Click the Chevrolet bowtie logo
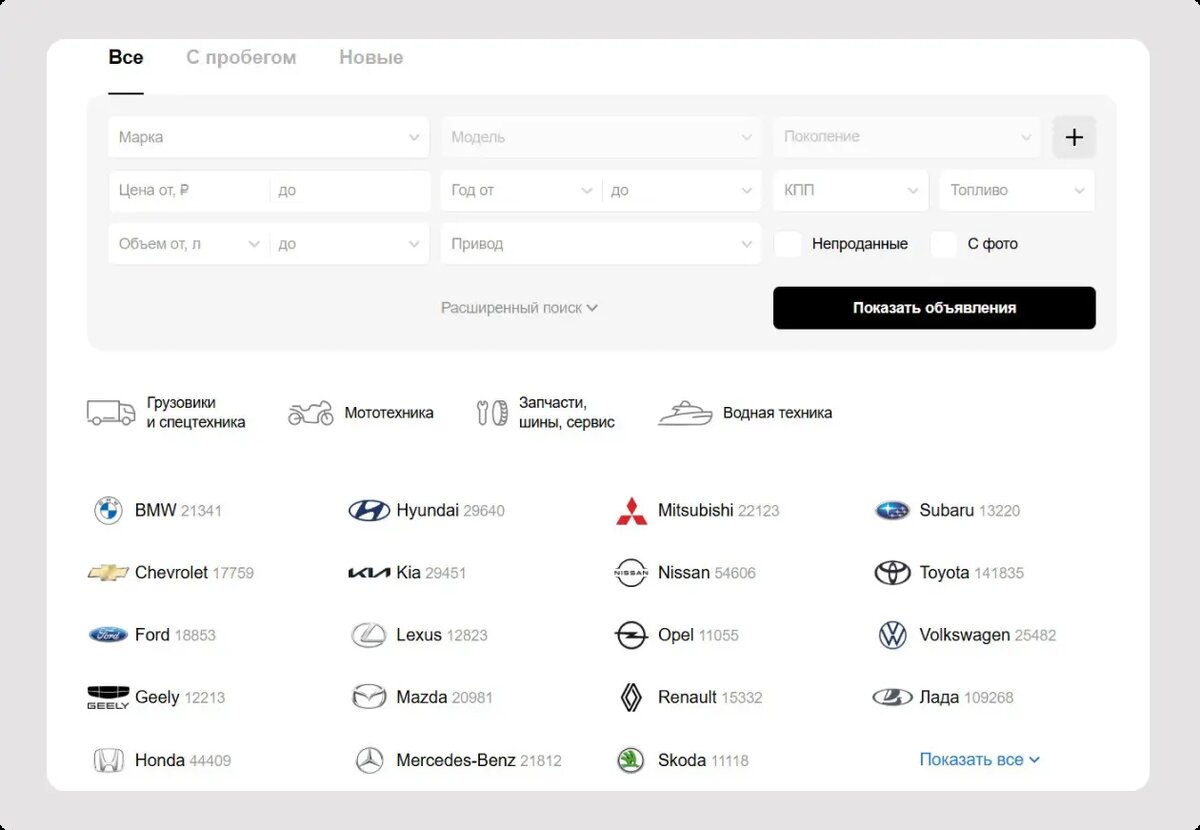Screen dimensions: 1200x830 tap(108, 573)
